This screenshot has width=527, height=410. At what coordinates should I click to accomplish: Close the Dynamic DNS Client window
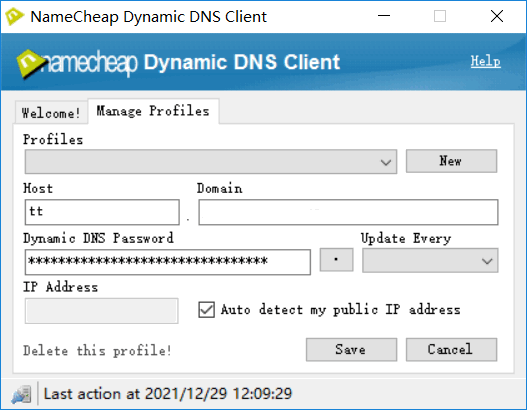[x=497, y=16]
